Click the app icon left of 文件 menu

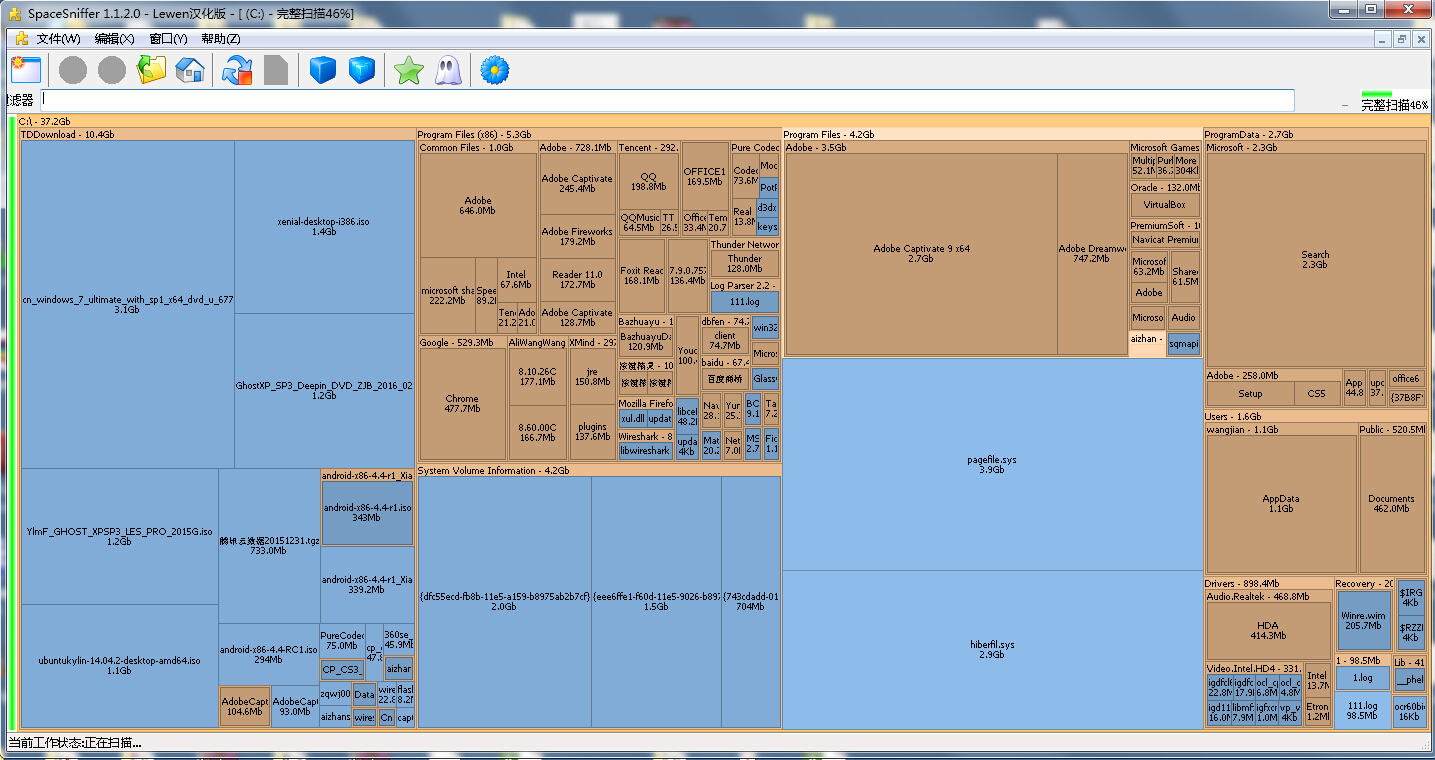tap(21, 39)
